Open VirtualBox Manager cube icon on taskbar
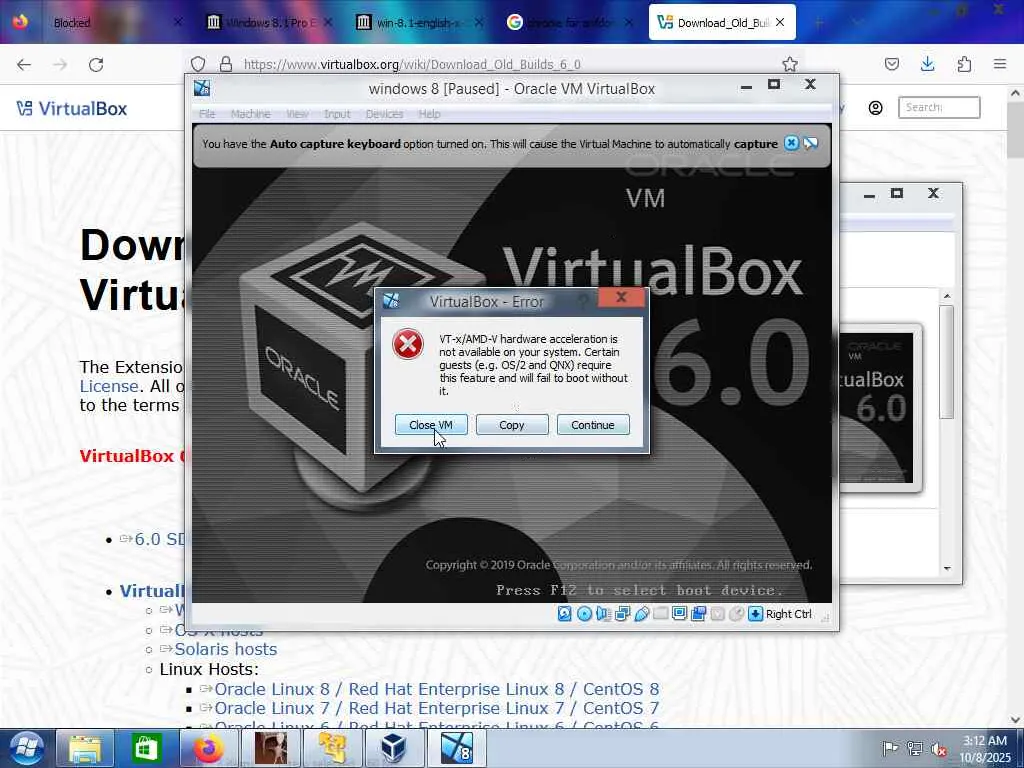 coord(393,748)
